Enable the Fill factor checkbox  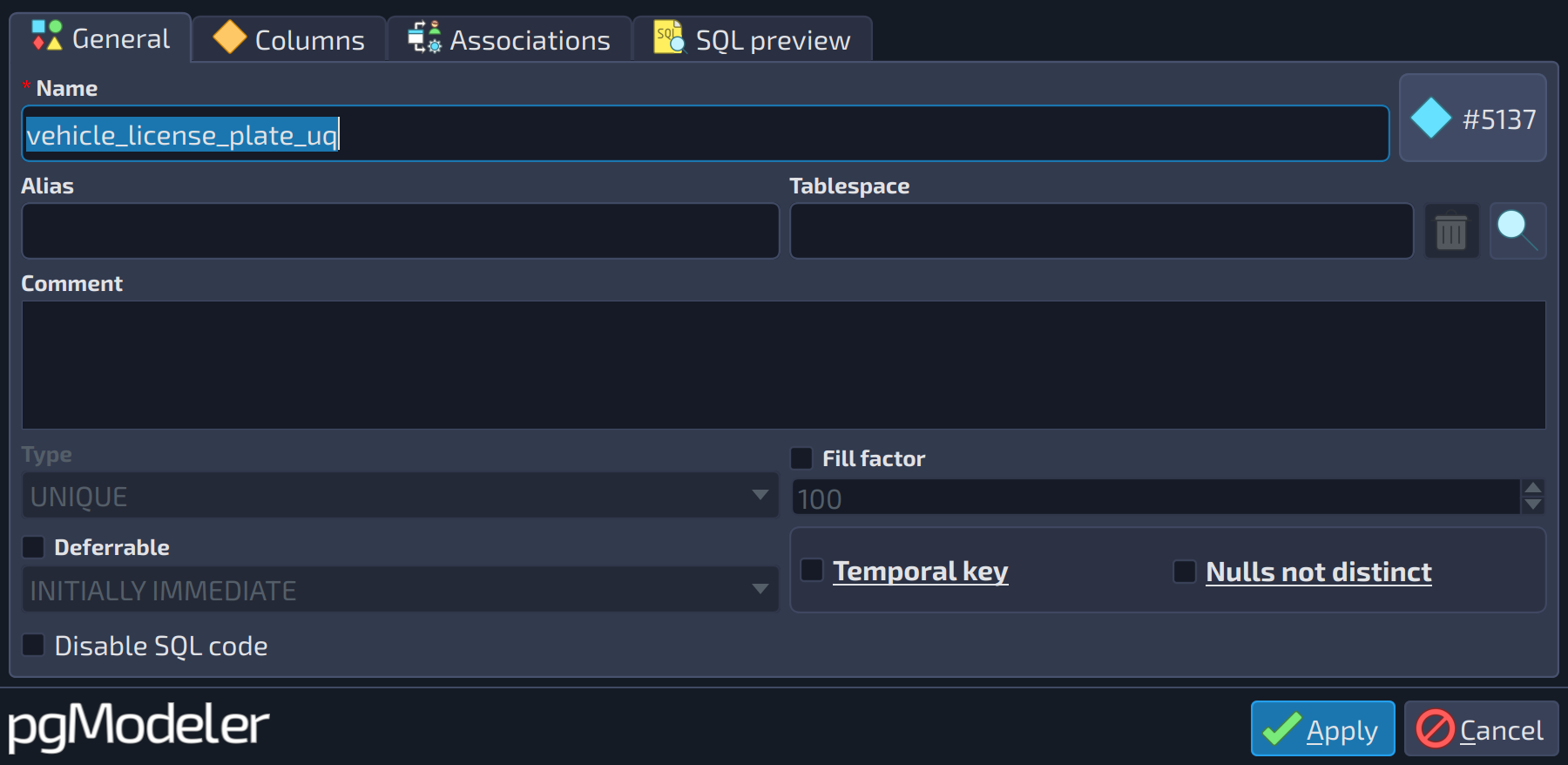tap(801, 458)
